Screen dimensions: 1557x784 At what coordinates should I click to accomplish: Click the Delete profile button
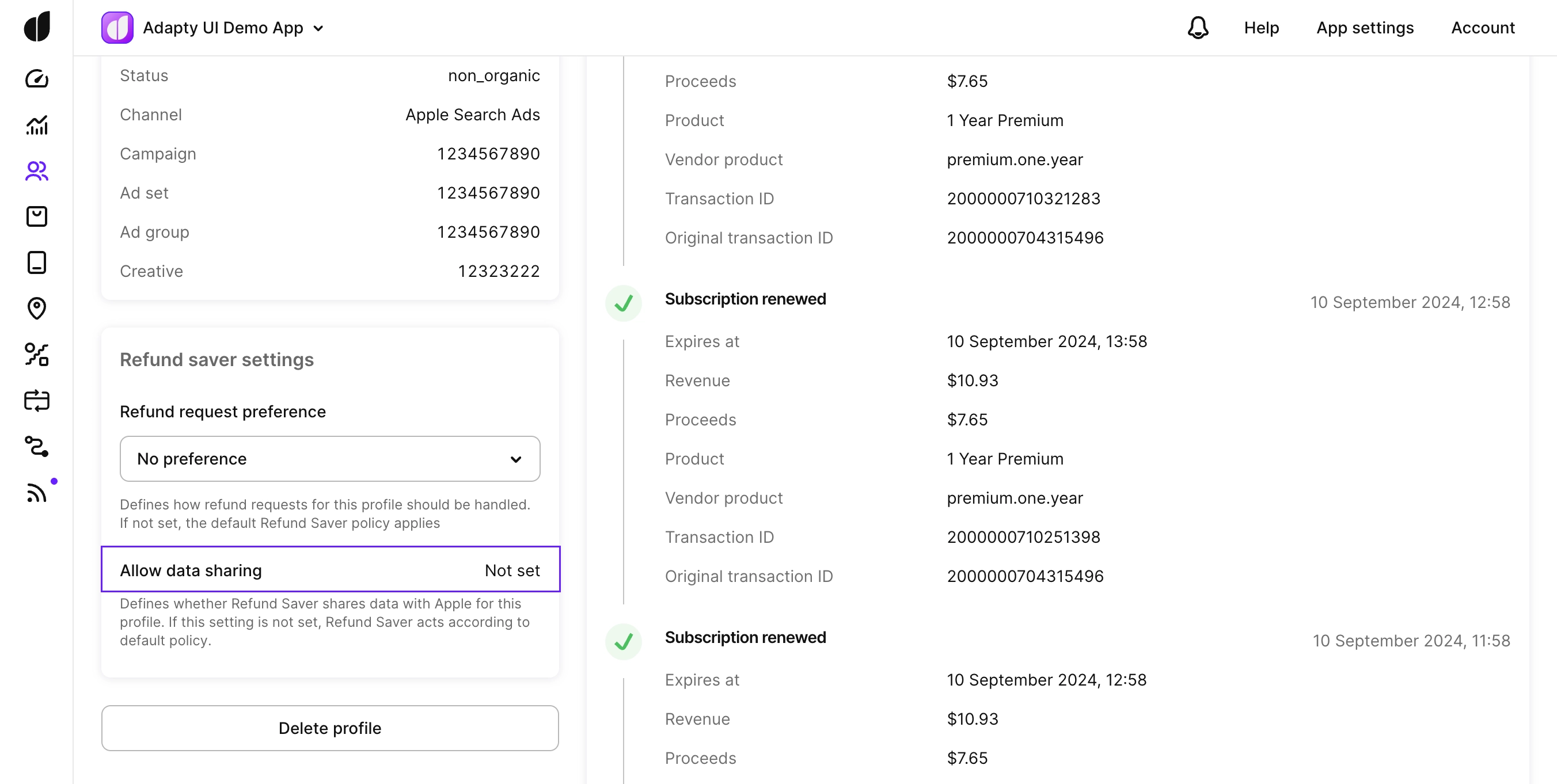point(330,728)
